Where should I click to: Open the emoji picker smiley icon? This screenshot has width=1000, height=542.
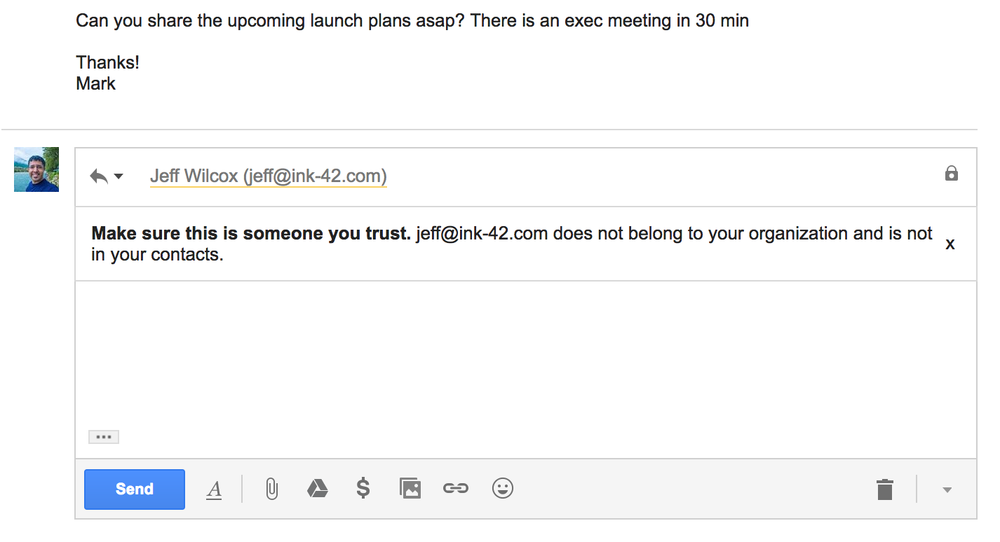(x=503, y=488)
